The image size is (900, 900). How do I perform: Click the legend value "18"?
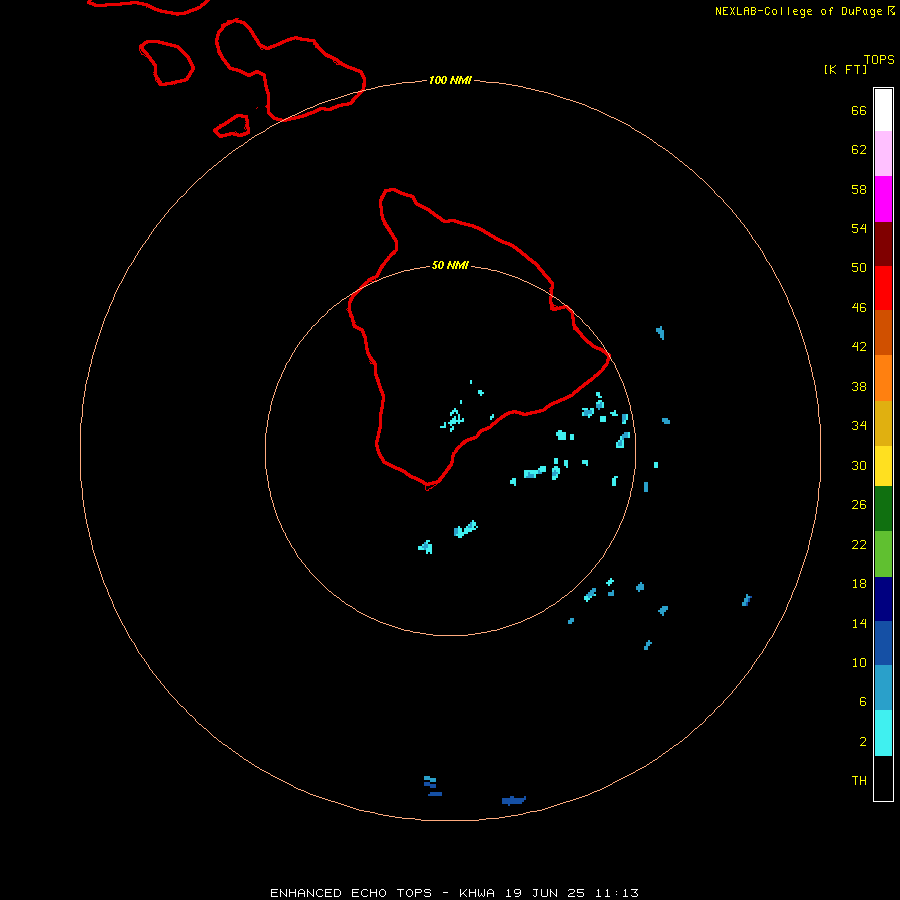click(859, 583)
